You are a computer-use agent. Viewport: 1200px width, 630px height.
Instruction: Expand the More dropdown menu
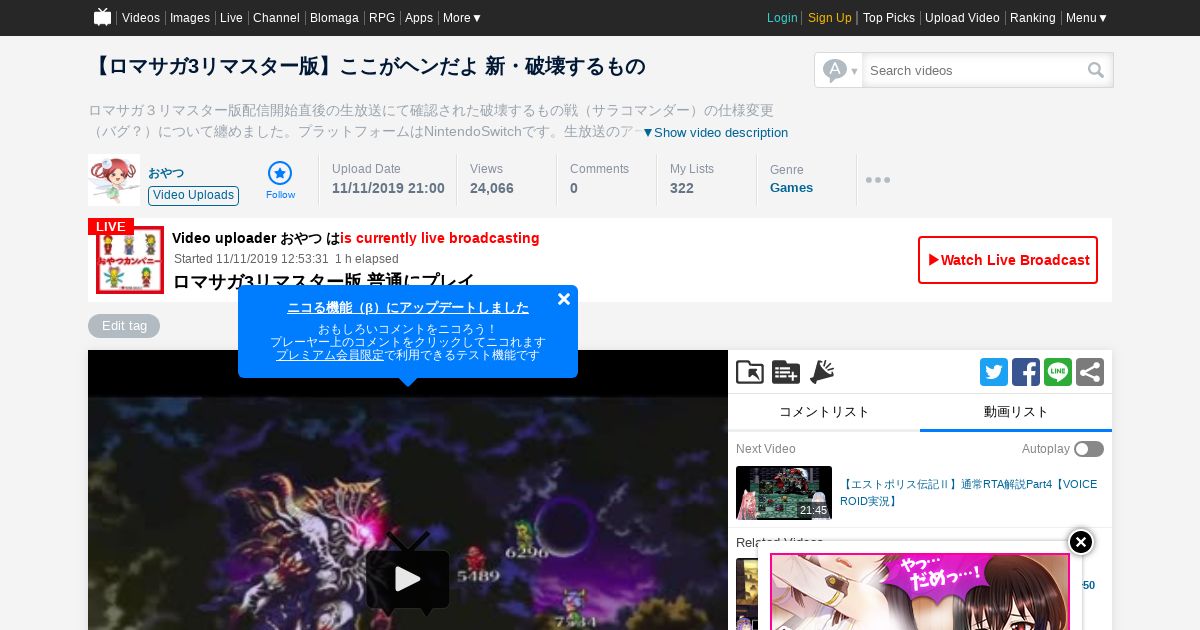pyautogui.click(x=463, y=18)
